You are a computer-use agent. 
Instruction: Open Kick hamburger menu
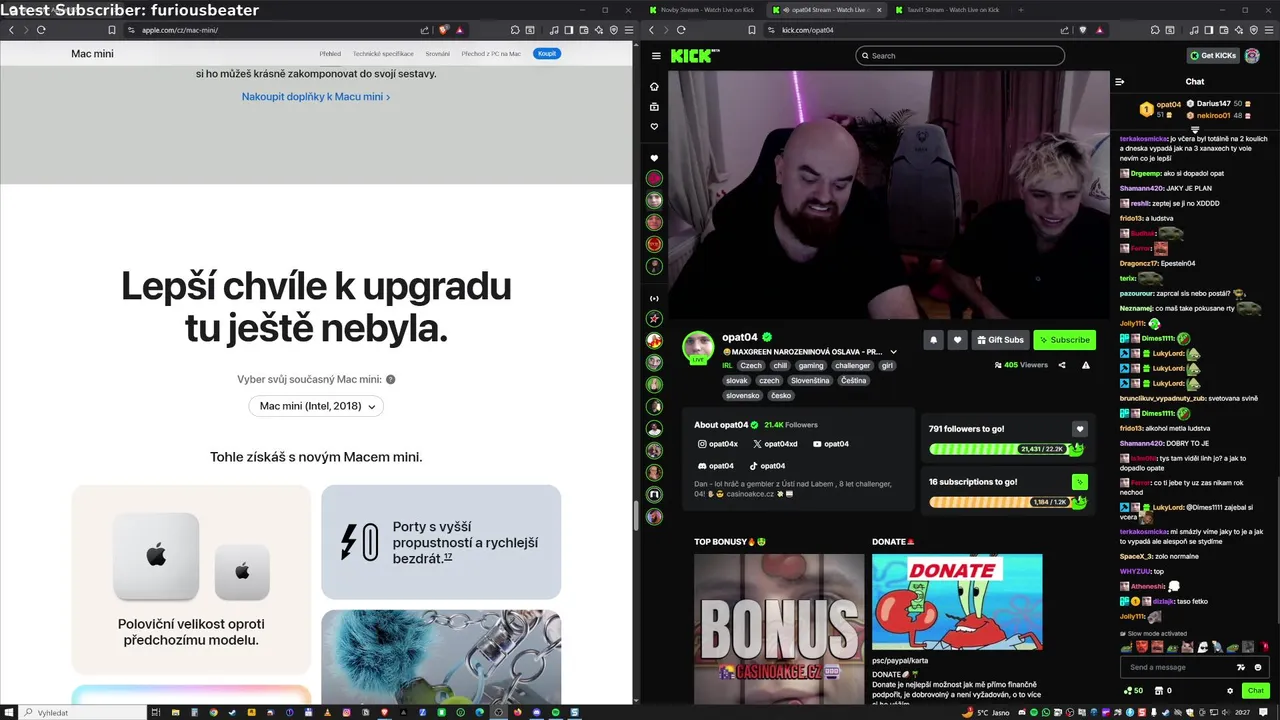tap(656, 56)
